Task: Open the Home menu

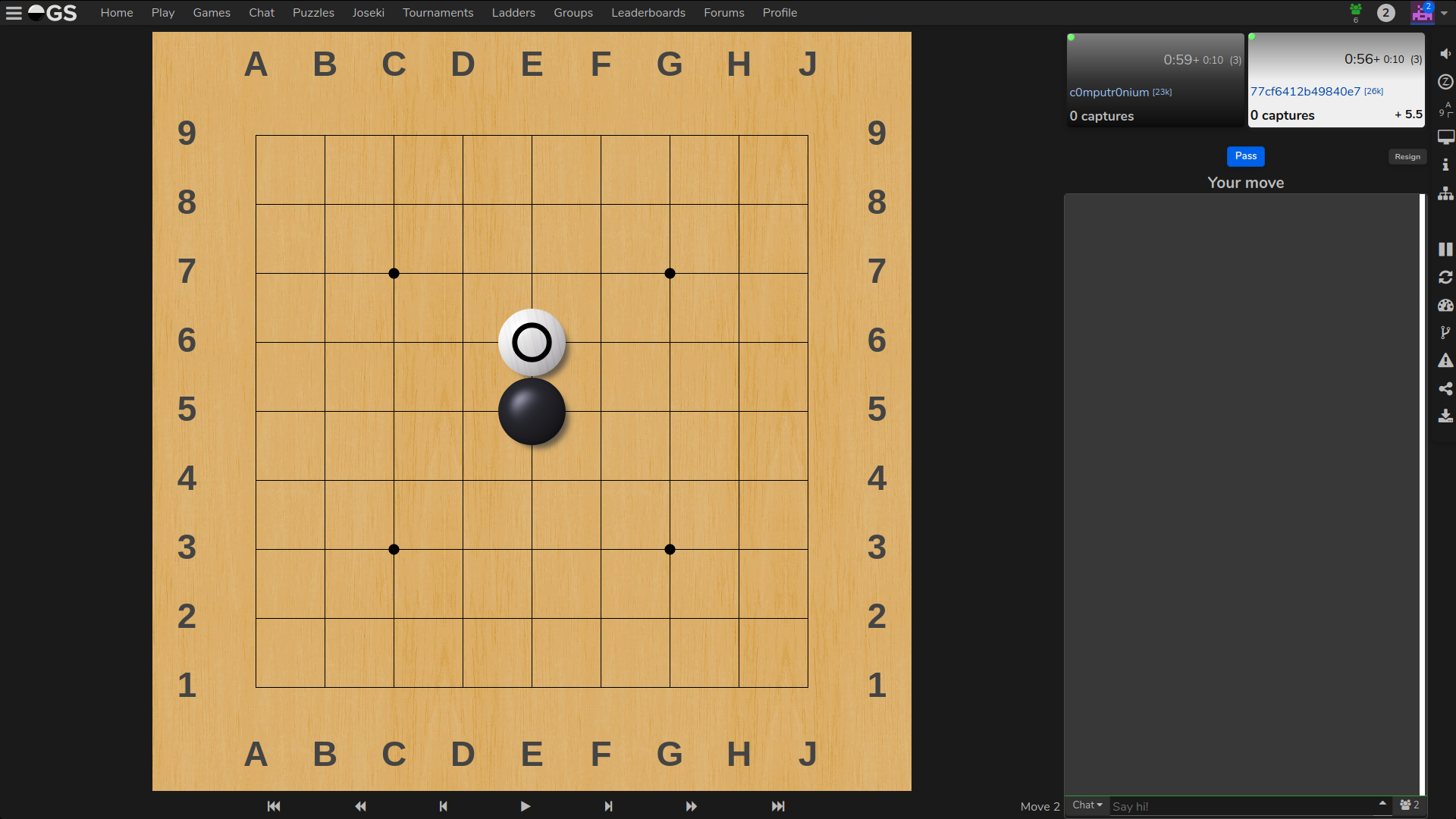Action: (117, 13)
